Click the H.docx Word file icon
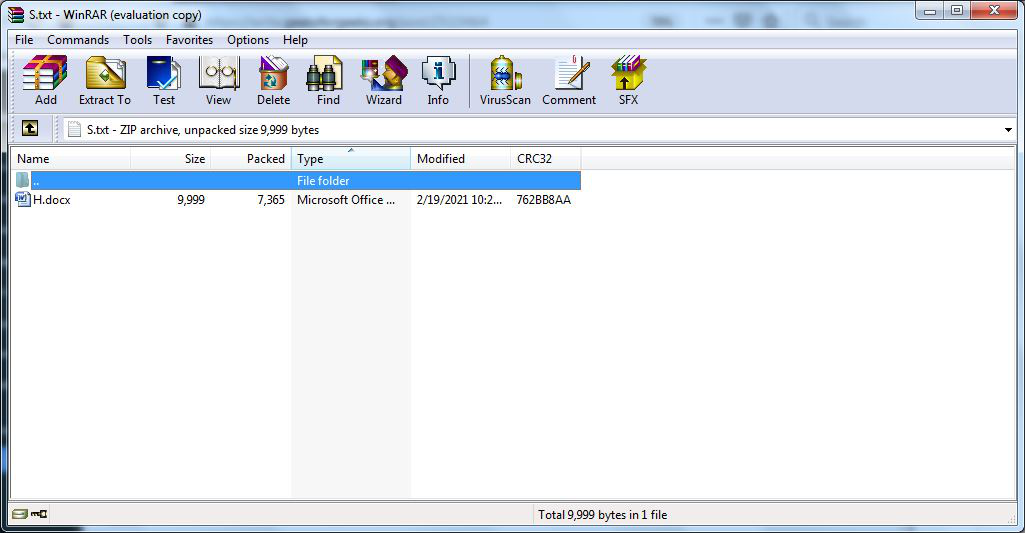Viewport: 1025px width, 533px height. (23, 199)
